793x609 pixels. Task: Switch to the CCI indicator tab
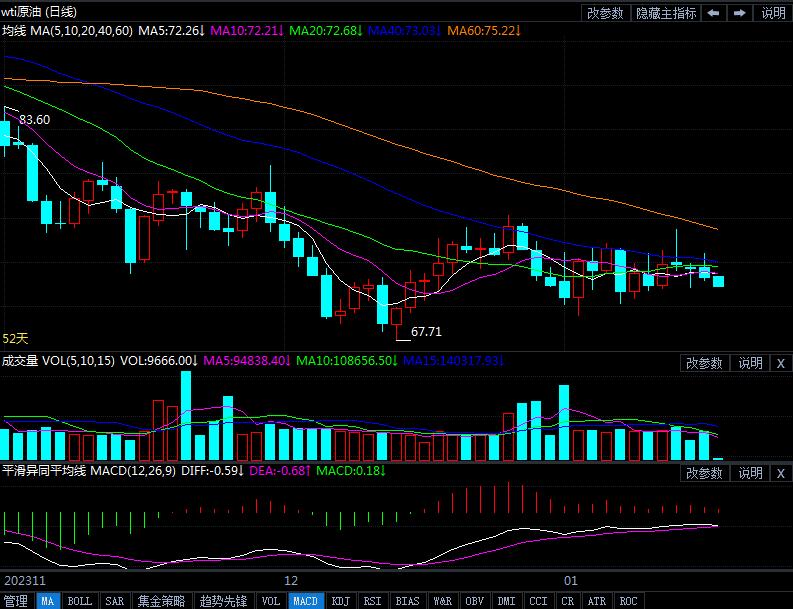[x=538, y=601]
